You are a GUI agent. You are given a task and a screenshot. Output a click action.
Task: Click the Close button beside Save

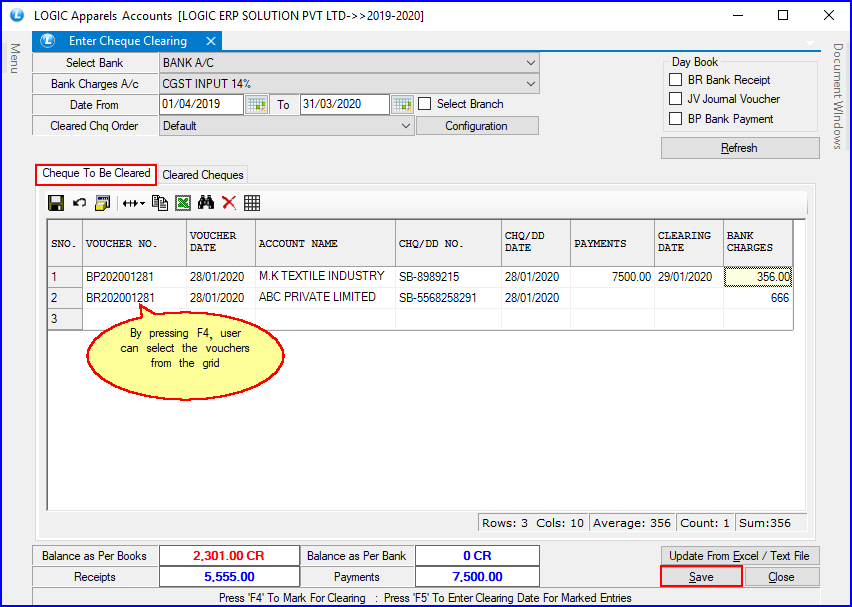(x=781, y=577)
